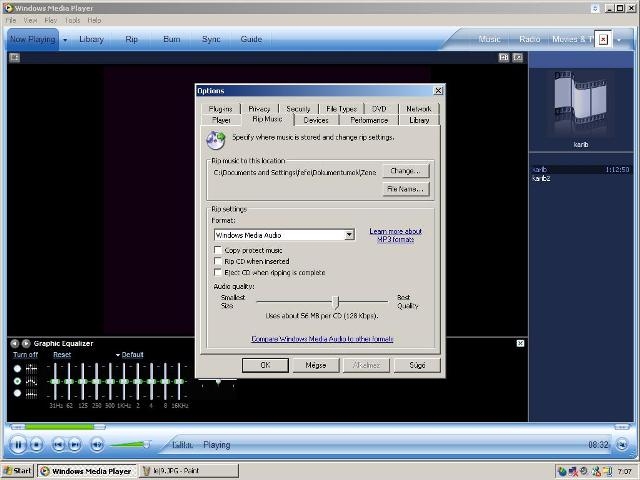This screenshot has height=480, width=640.
Task: Switch to the Guide tab
Action: click(251, 39)
